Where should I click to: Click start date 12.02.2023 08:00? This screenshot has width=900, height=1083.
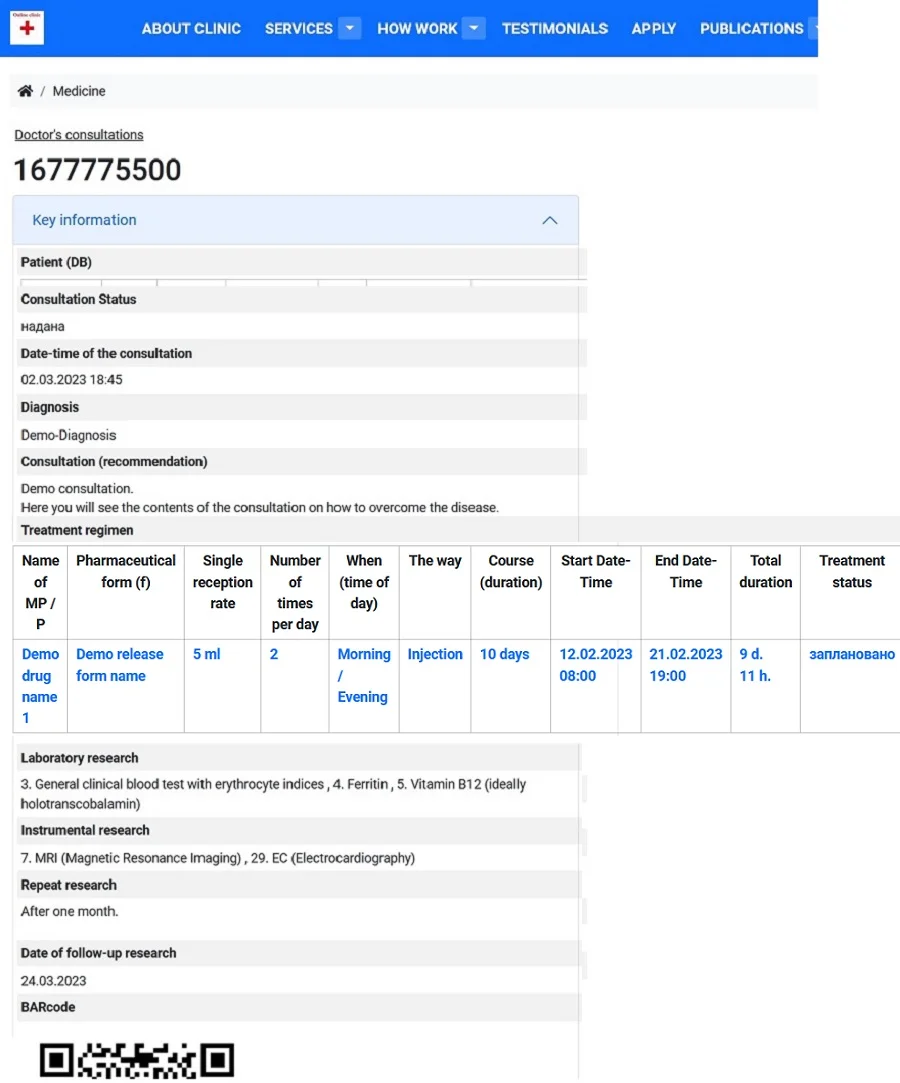(595, 664)
